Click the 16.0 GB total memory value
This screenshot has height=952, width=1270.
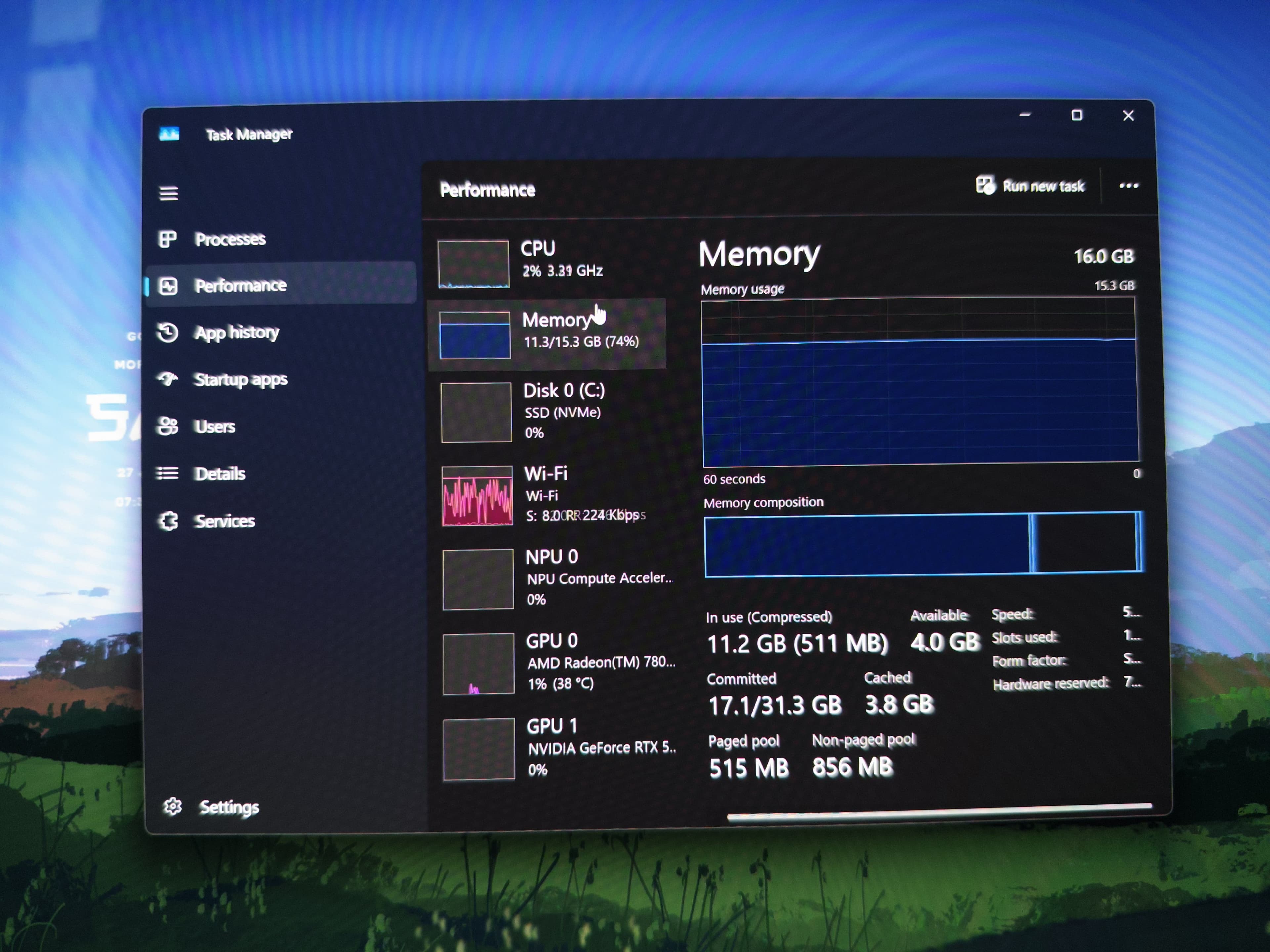[x=1104, y=256]
